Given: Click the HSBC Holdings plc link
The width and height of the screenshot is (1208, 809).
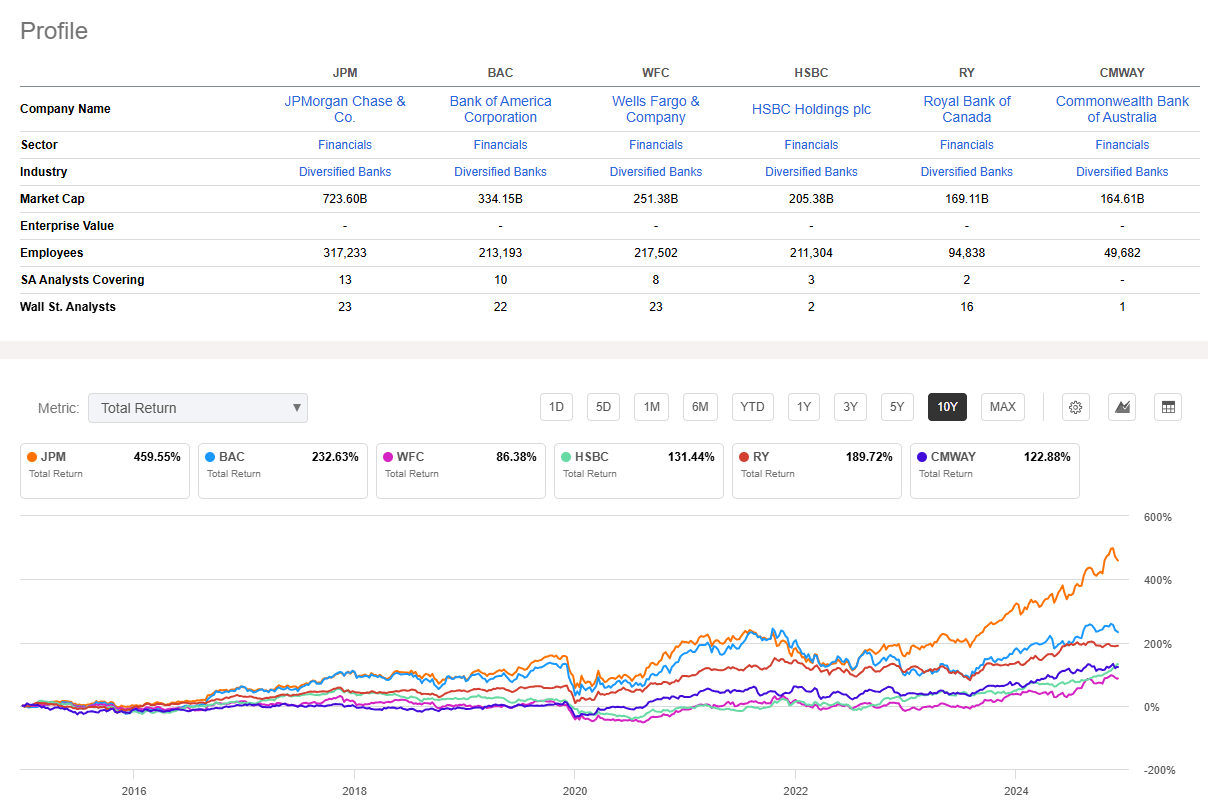Looking at the screenshot, I should click(x=811, y=109).
